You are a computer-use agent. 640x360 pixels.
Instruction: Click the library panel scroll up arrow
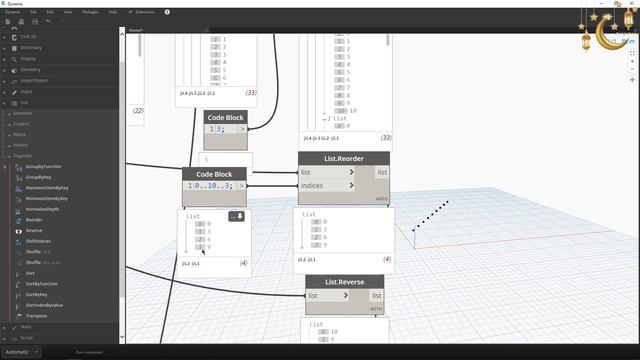pyautogui.click(x=122, y=34)
